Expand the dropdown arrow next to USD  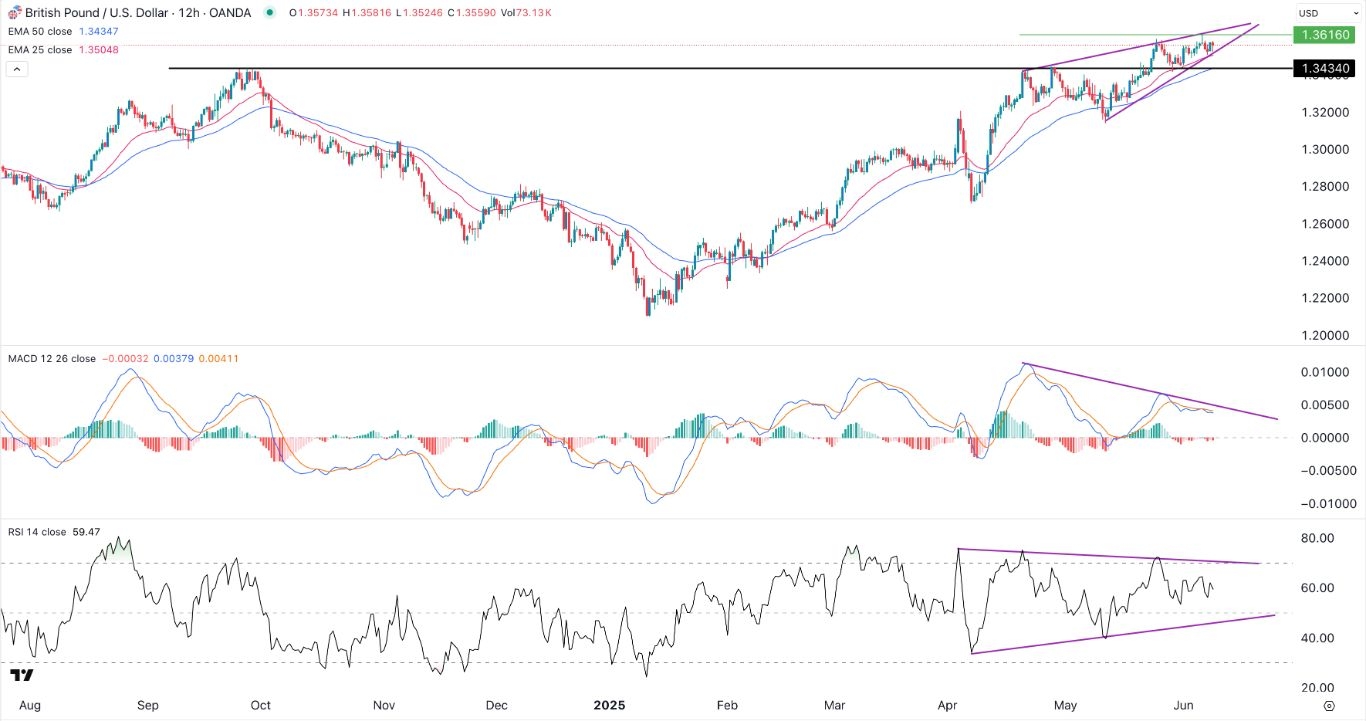point(1357,12)
